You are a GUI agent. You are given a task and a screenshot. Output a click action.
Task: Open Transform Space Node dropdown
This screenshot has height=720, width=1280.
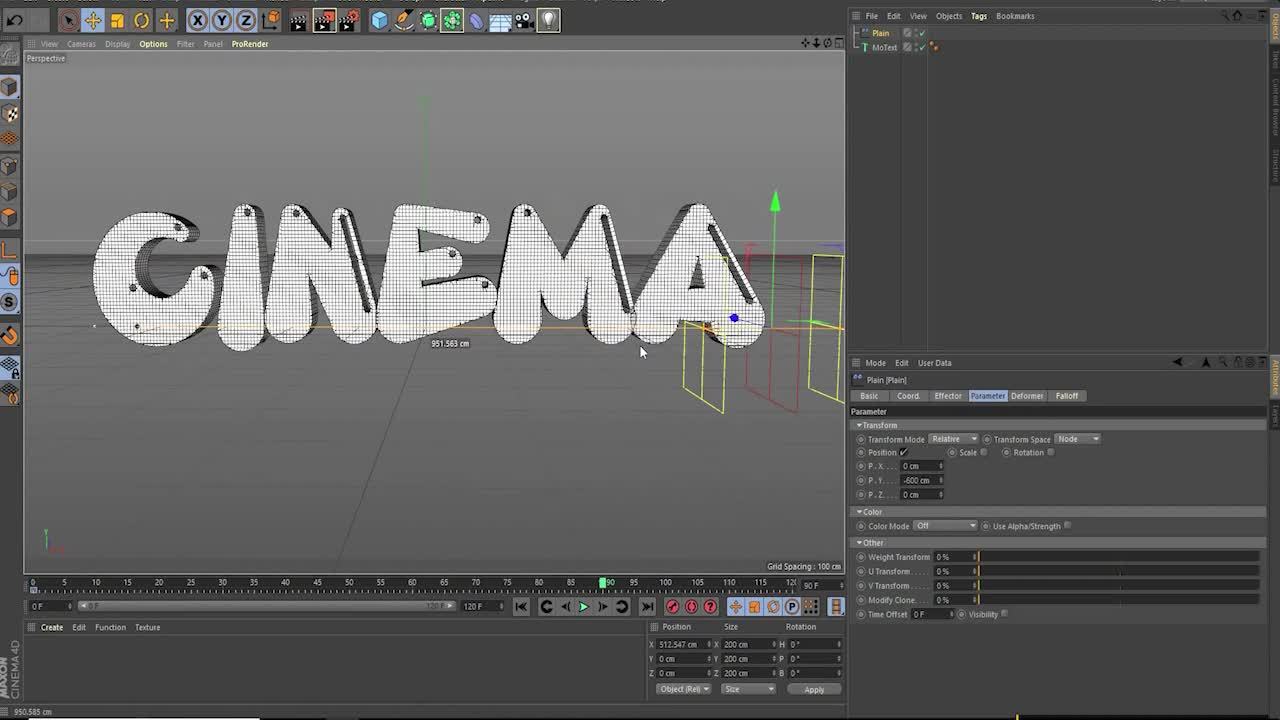[x=1078, y=439]
